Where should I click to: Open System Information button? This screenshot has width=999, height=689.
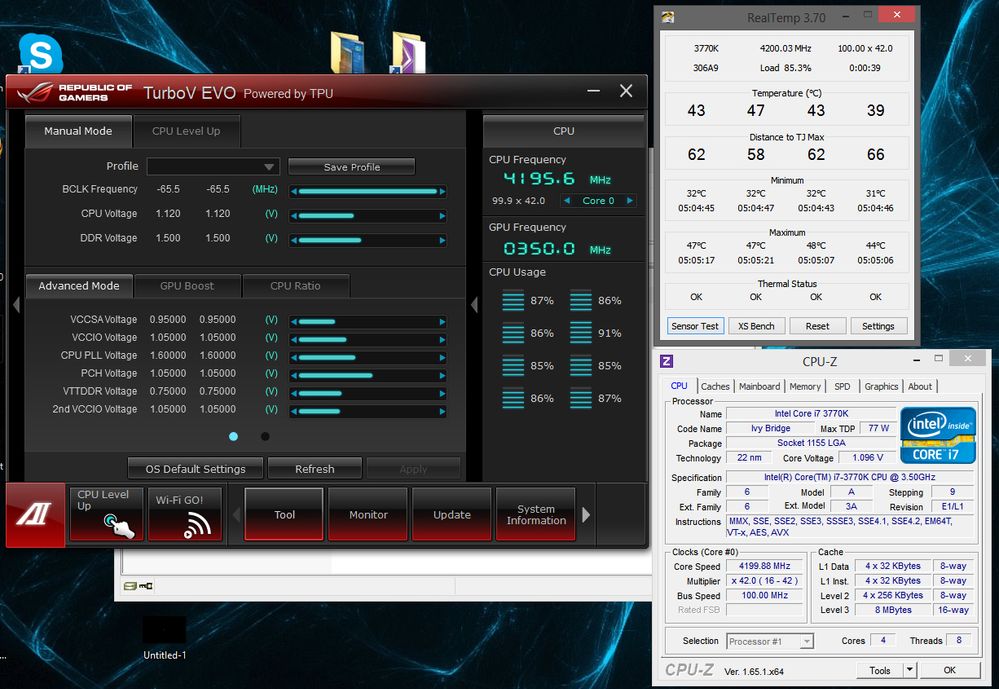(x=536, y=514)
